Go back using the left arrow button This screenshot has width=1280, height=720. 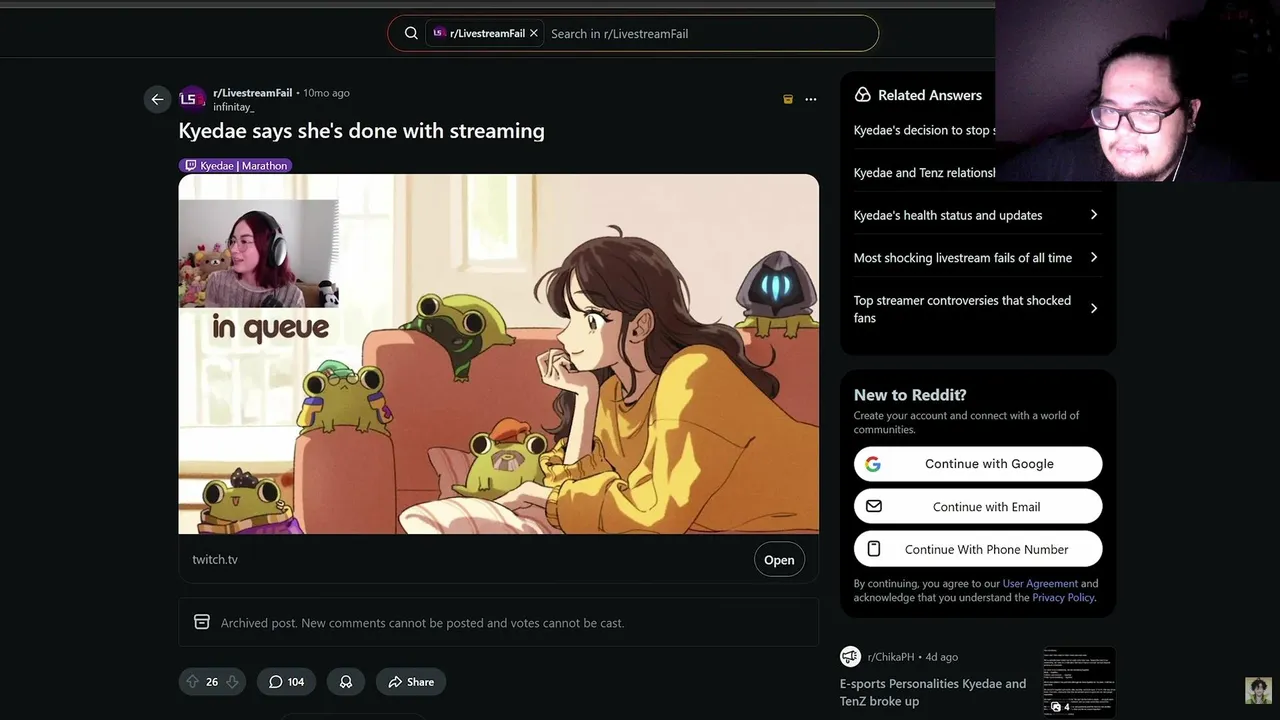(157, 99)
